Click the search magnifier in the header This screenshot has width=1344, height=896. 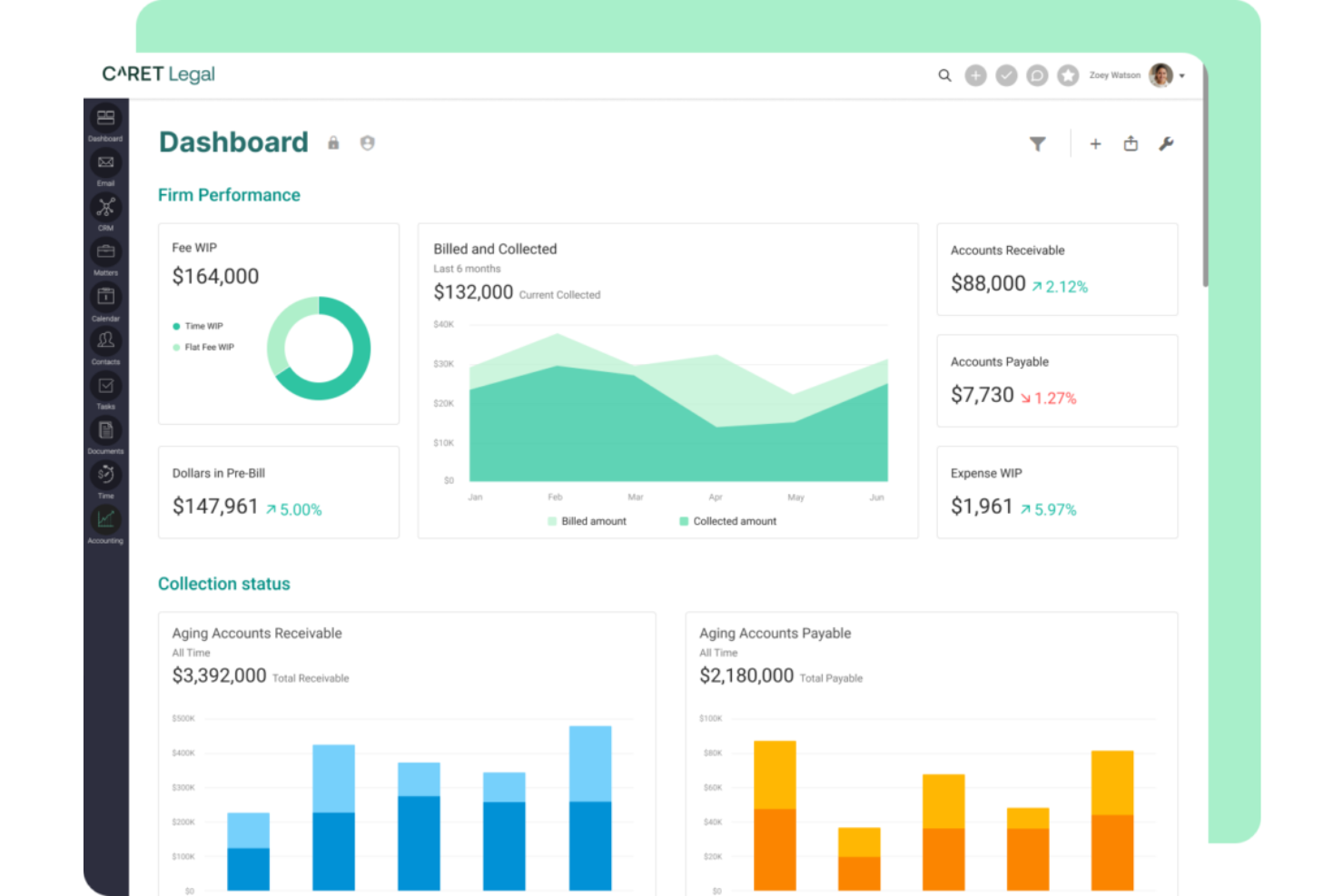(x=944, y=75)
